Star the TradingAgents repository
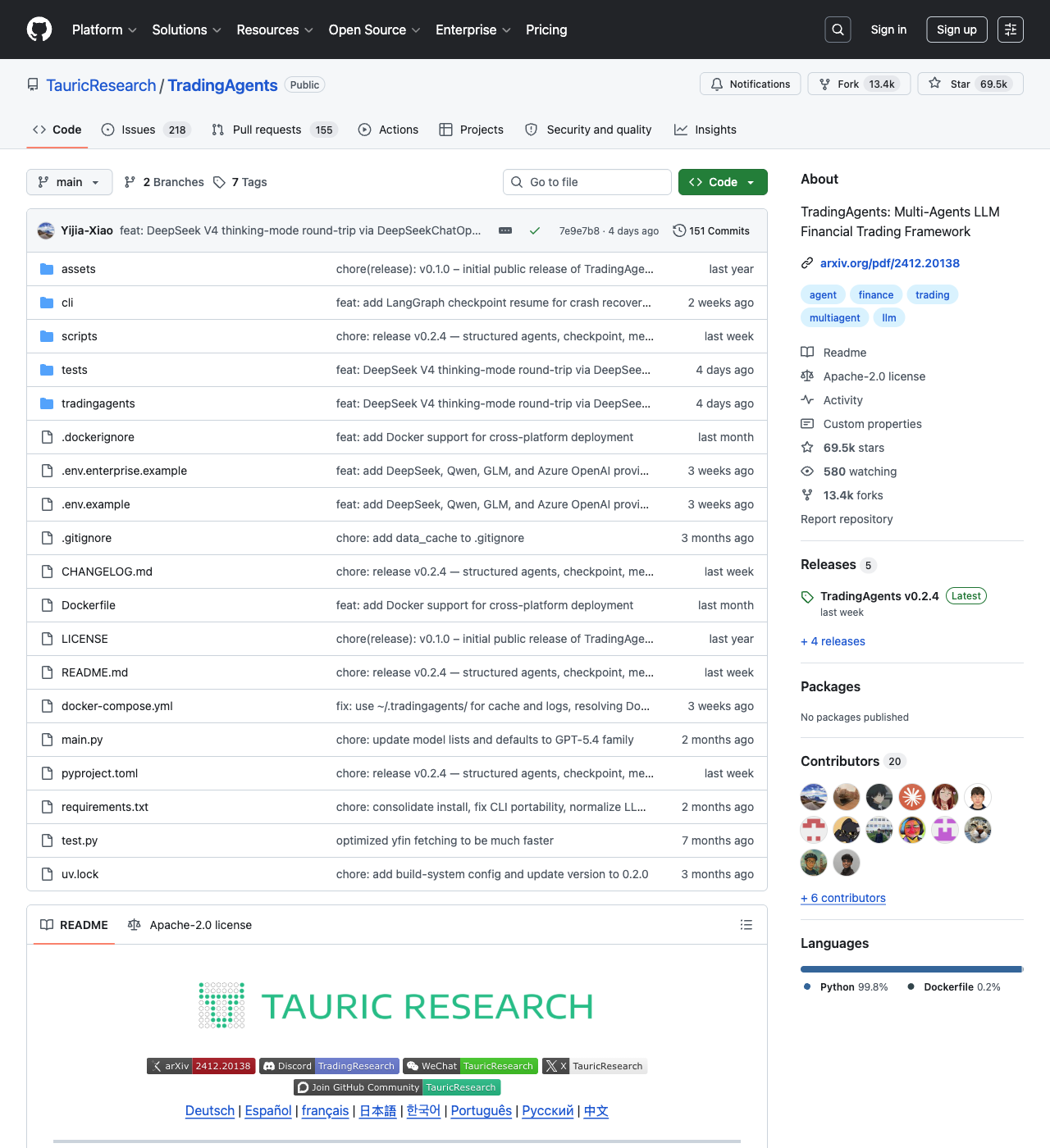Screen dimensions: 1050x1148 click(970, 84)
